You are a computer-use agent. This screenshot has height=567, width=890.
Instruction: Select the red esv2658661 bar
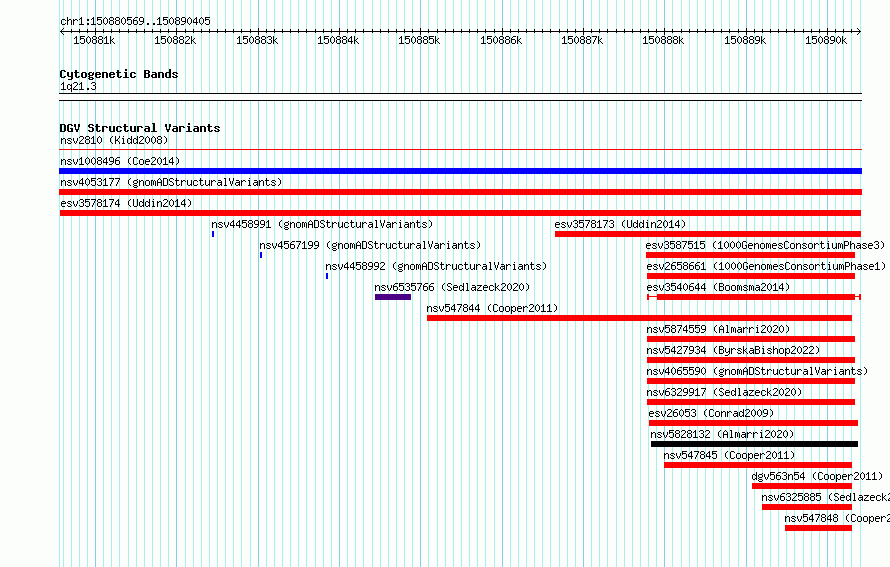[x=751, y=276]
